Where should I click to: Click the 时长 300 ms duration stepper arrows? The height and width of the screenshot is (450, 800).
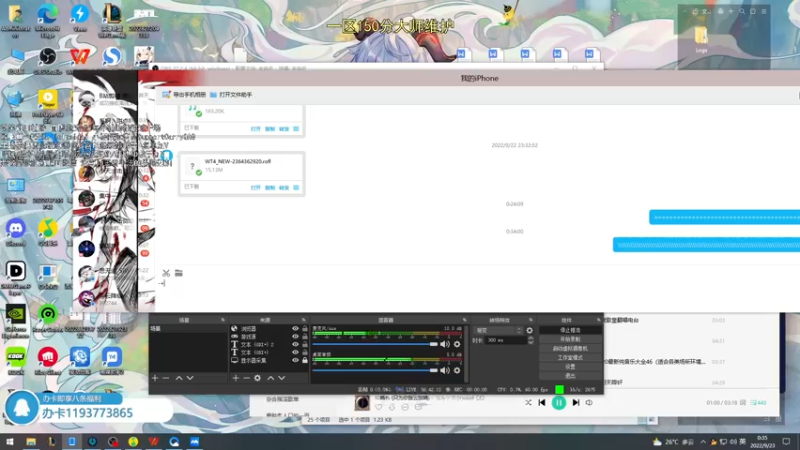pyautogui.click(x=530, y=340)
